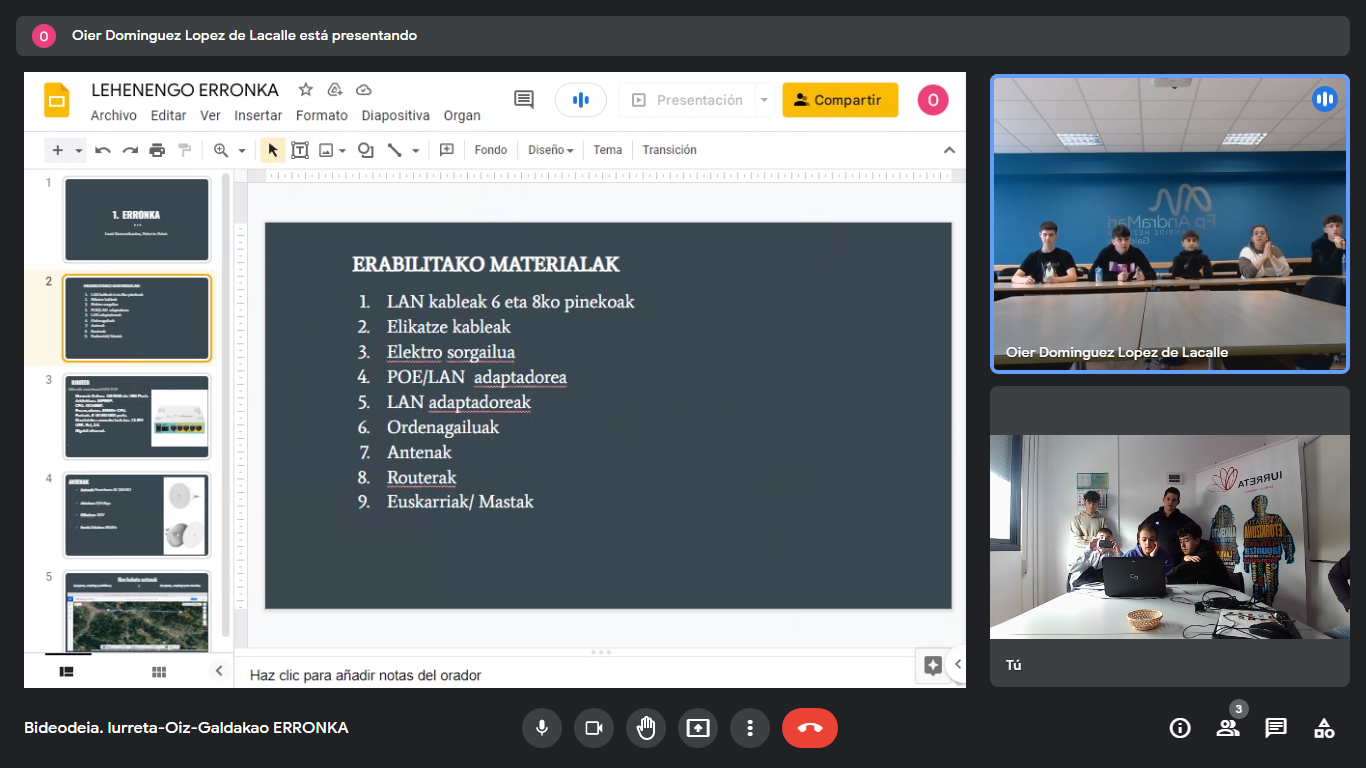Image resolution: width=1366 pixels, height=768 pixels.
Task: Expand the Presentación dropdown arrow
Action: tap(764, 100)
